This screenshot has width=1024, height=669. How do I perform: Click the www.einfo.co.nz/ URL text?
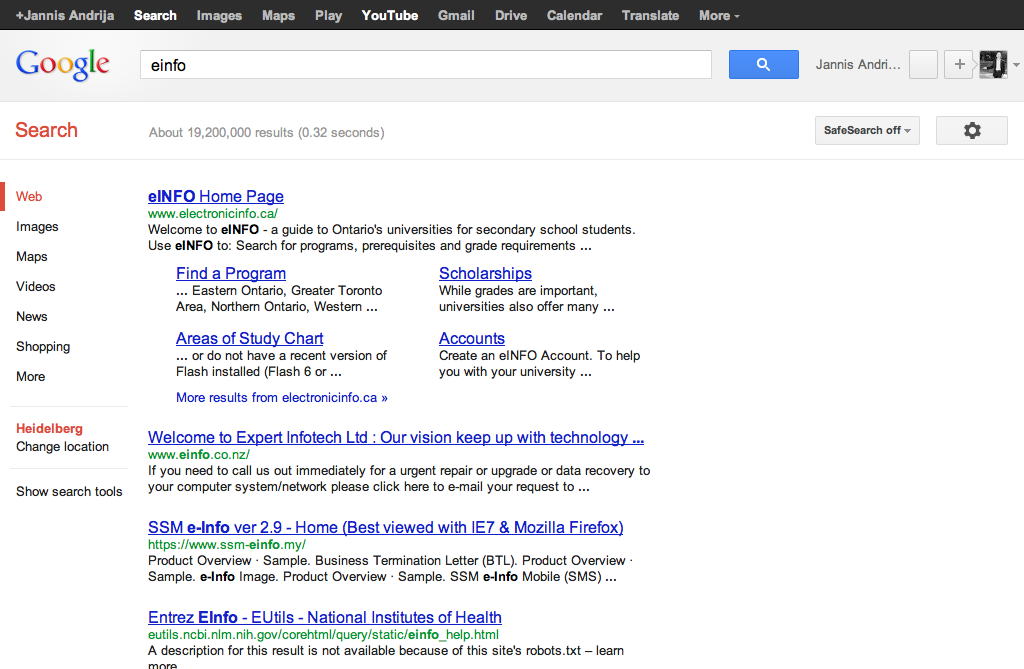point(199,454)
